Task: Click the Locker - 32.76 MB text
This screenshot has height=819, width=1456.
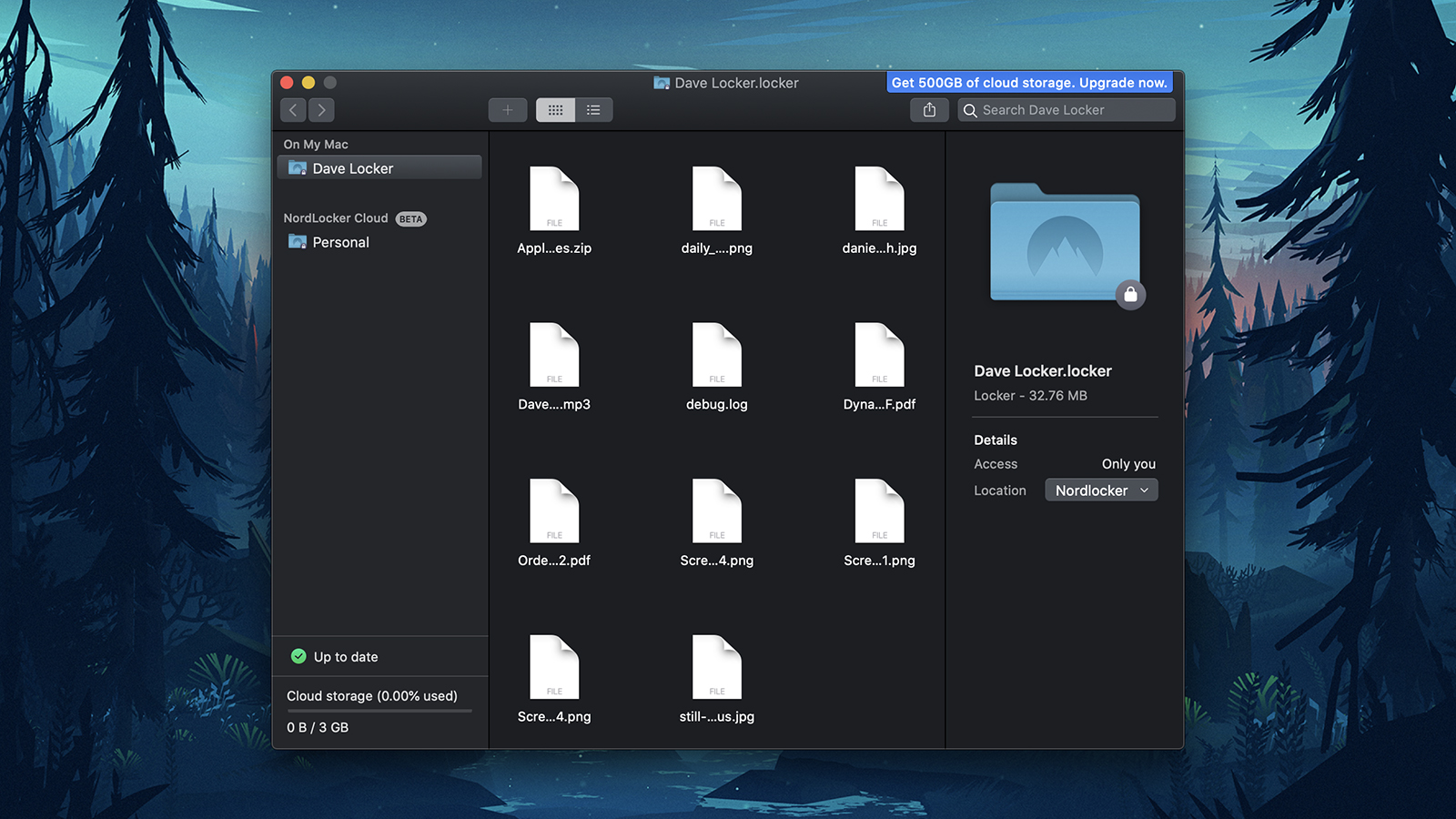Action: [1030, 396]
